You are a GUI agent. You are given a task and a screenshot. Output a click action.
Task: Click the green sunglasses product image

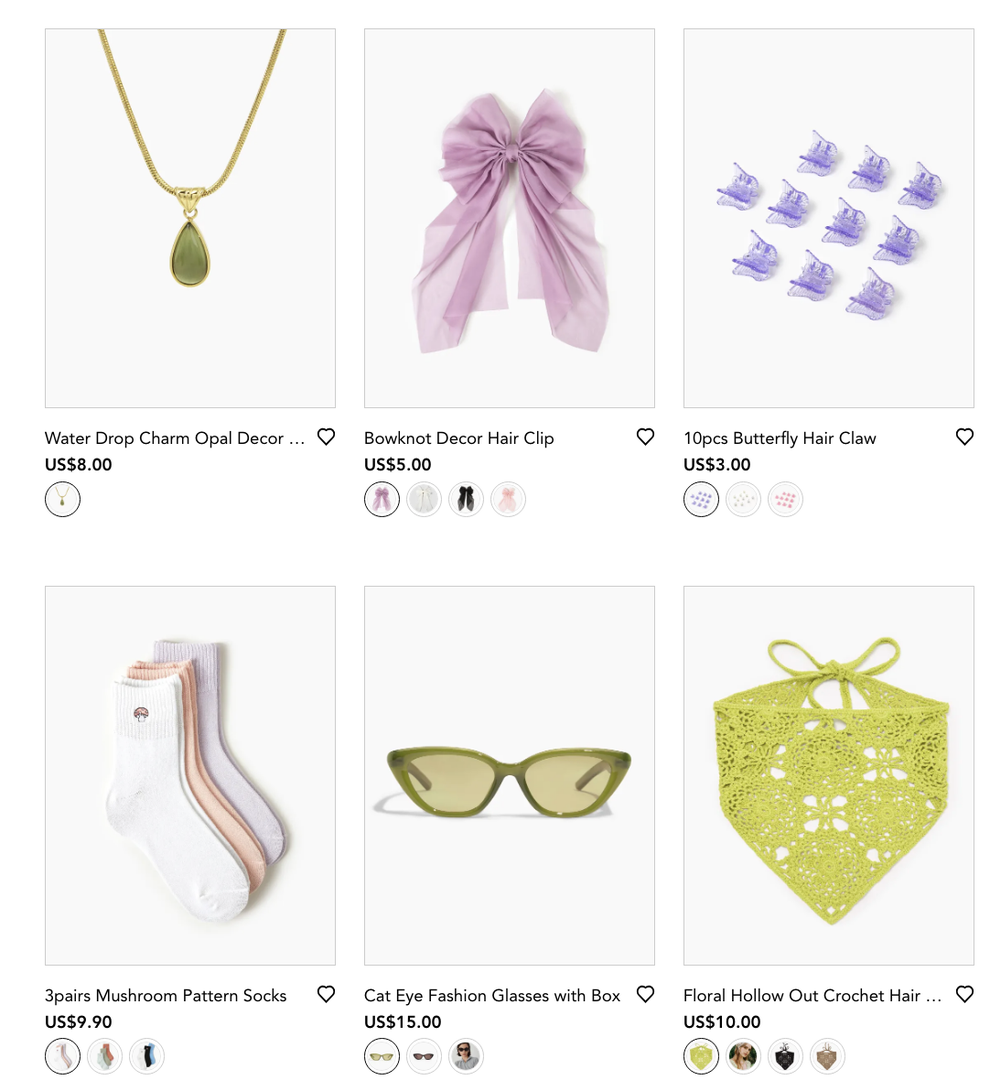509,776
